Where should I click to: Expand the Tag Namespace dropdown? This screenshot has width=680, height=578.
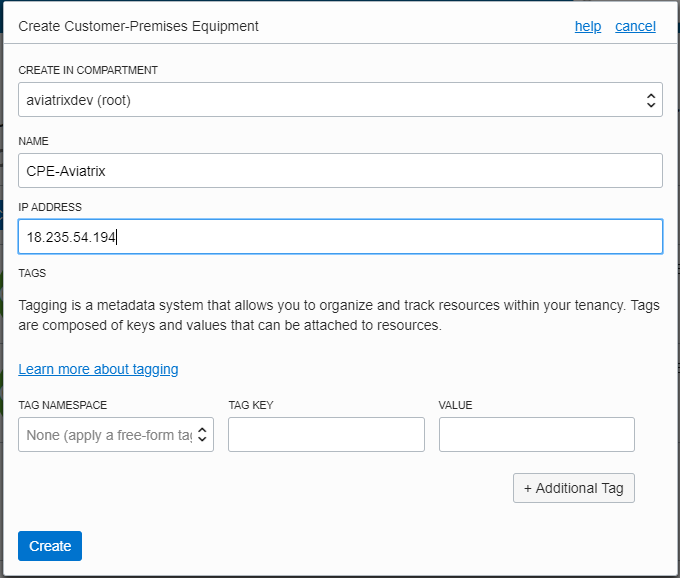[x=108, y=435]
